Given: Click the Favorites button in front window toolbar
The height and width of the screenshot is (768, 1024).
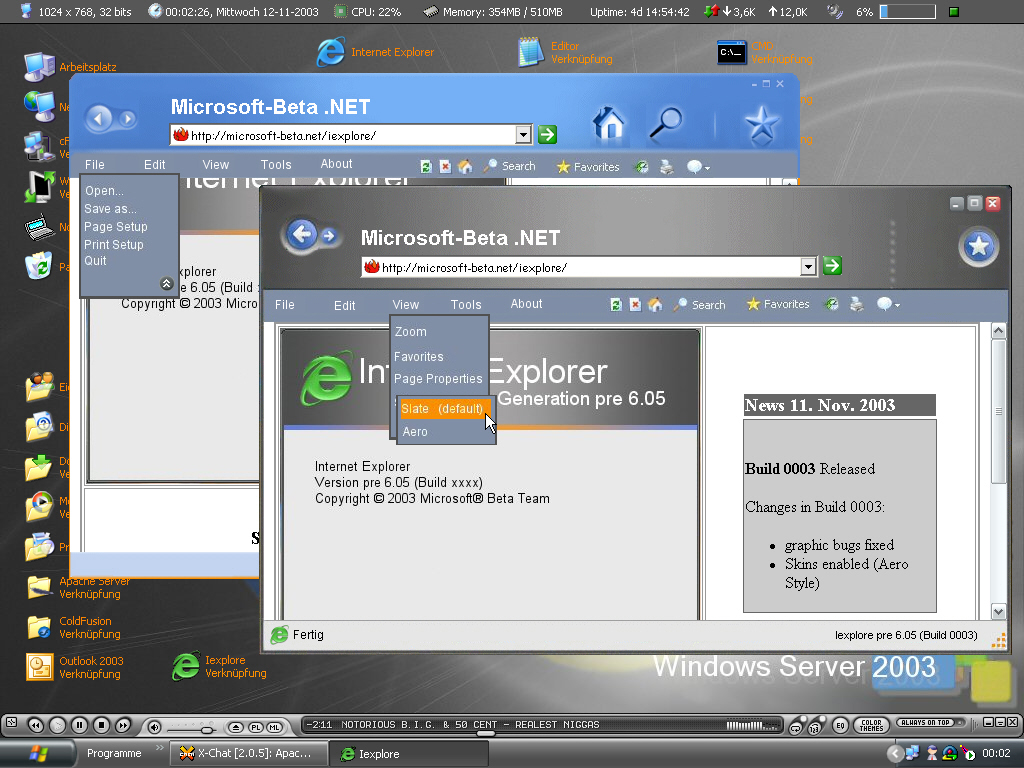Looking at the screenshot, I should [x=778, y=305].
